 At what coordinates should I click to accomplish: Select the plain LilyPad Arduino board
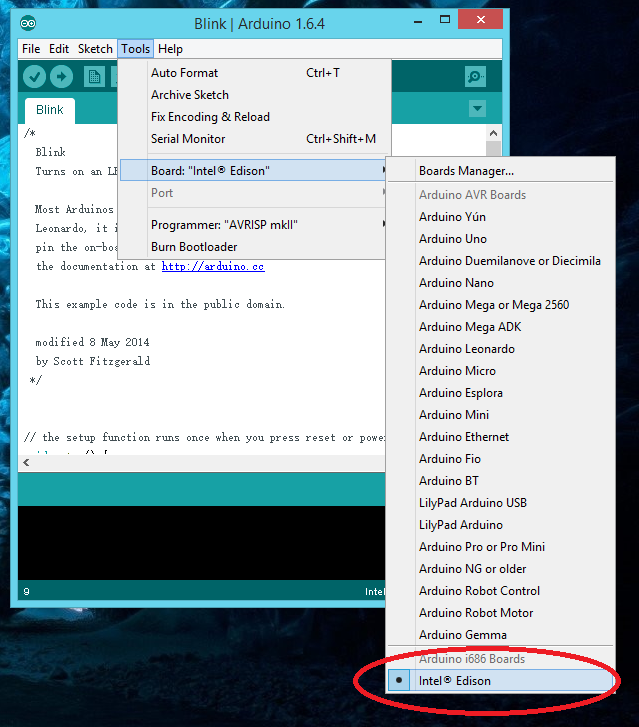(x=501, y=525)
